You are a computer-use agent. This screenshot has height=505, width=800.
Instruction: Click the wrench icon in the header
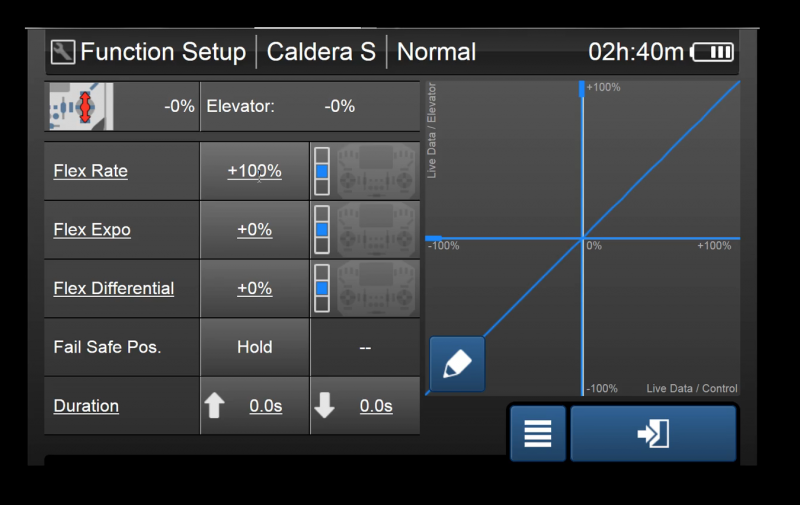coord(63,52)
